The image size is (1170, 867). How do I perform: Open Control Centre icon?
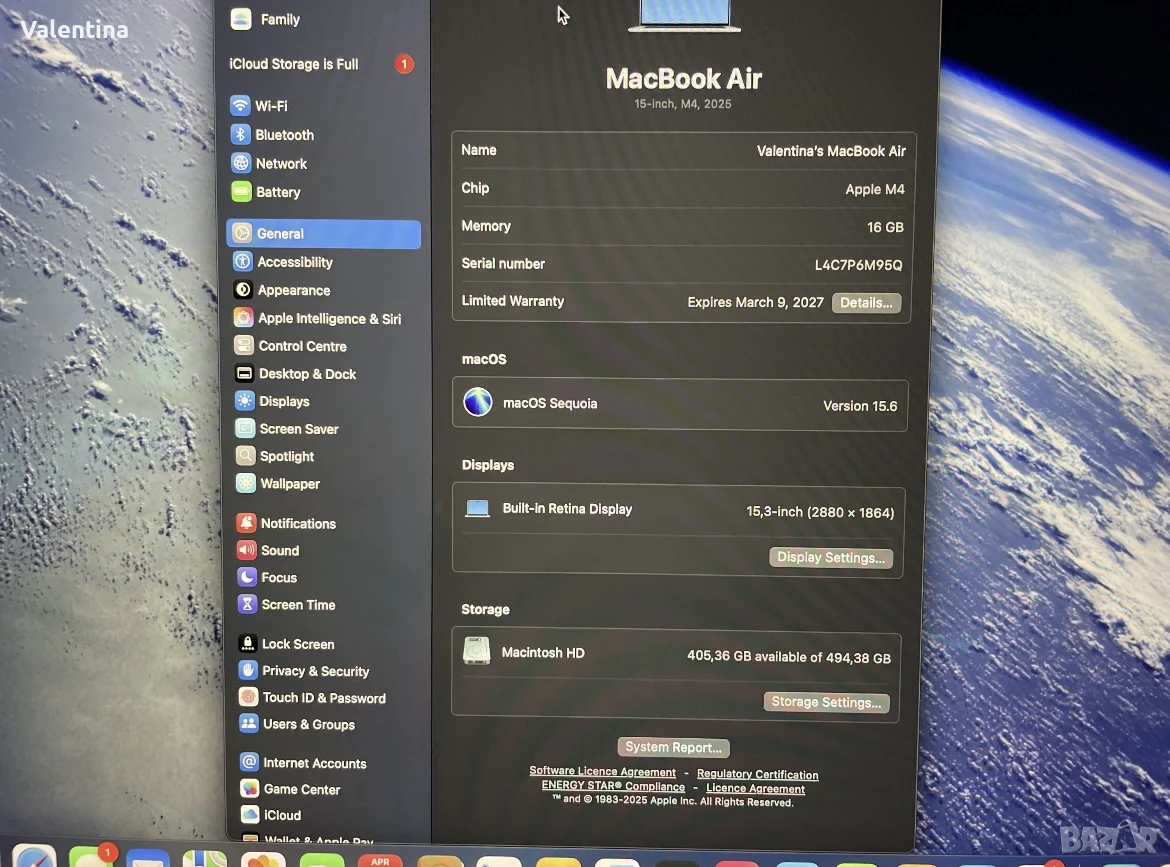click(244, 345)
